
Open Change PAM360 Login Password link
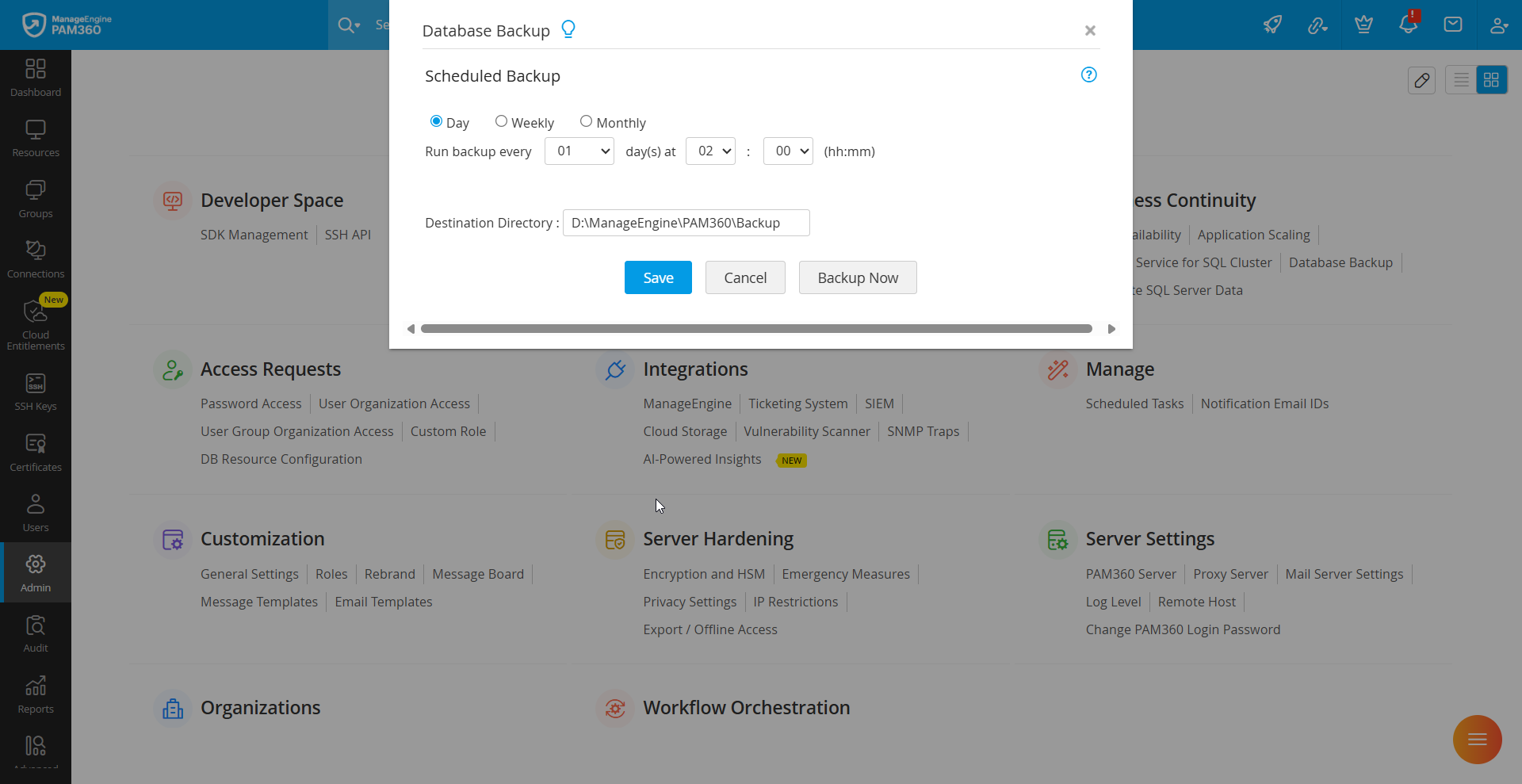click(1183, 629)
